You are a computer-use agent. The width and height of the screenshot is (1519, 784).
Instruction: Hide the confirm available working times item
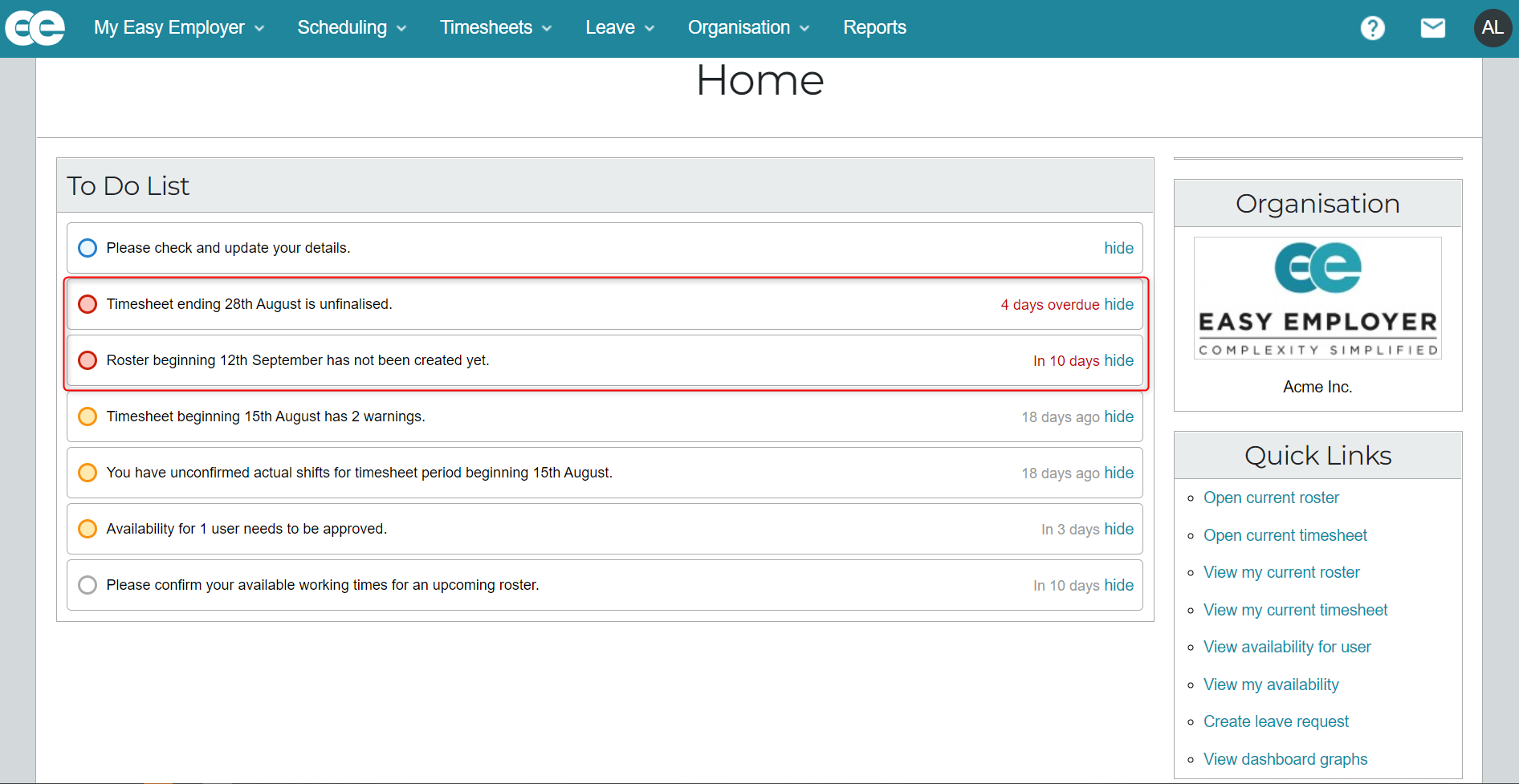[1118, 585]
